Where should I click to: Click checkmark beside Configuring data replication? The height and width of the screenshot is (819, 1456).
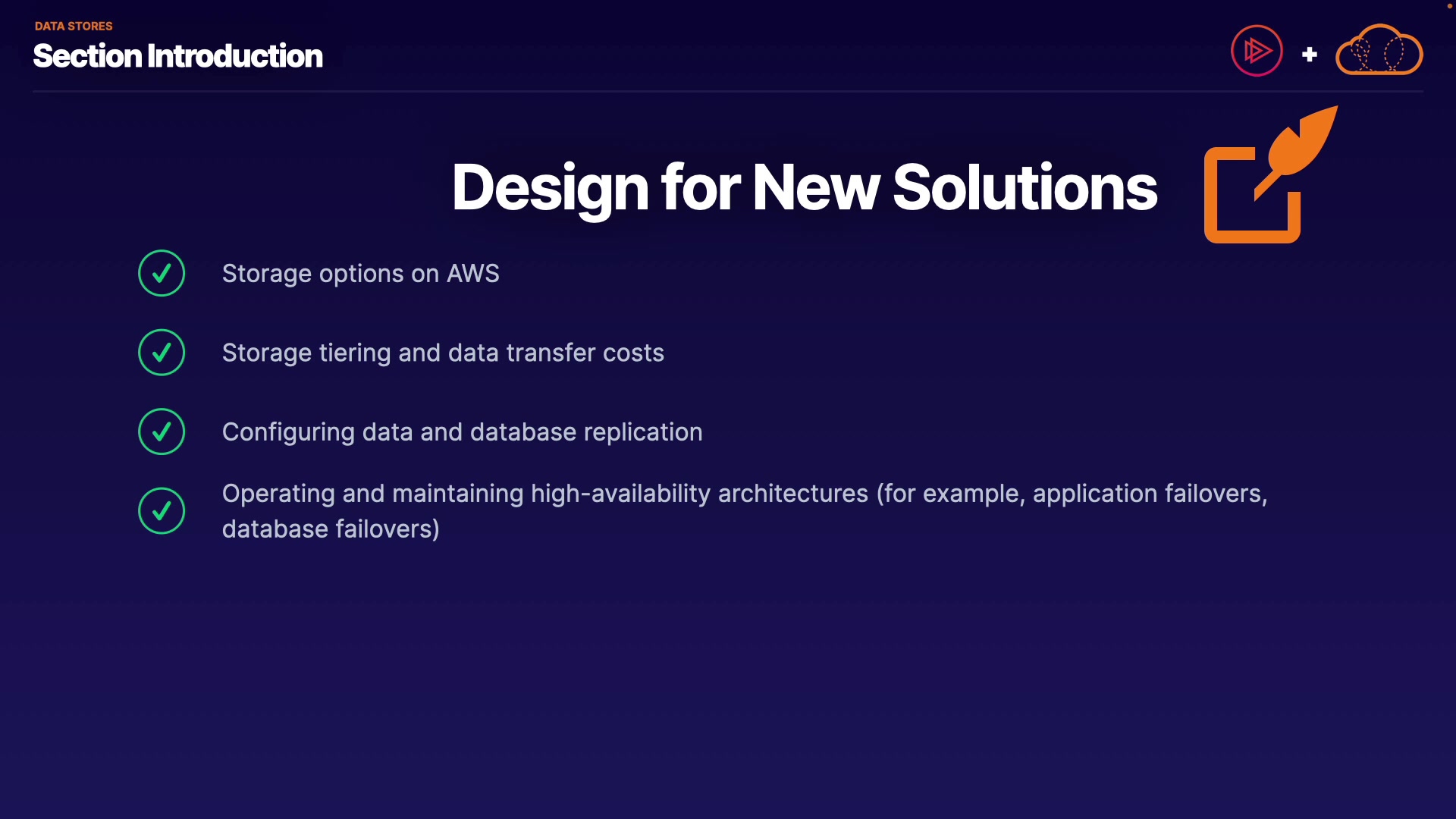point(162,431)
